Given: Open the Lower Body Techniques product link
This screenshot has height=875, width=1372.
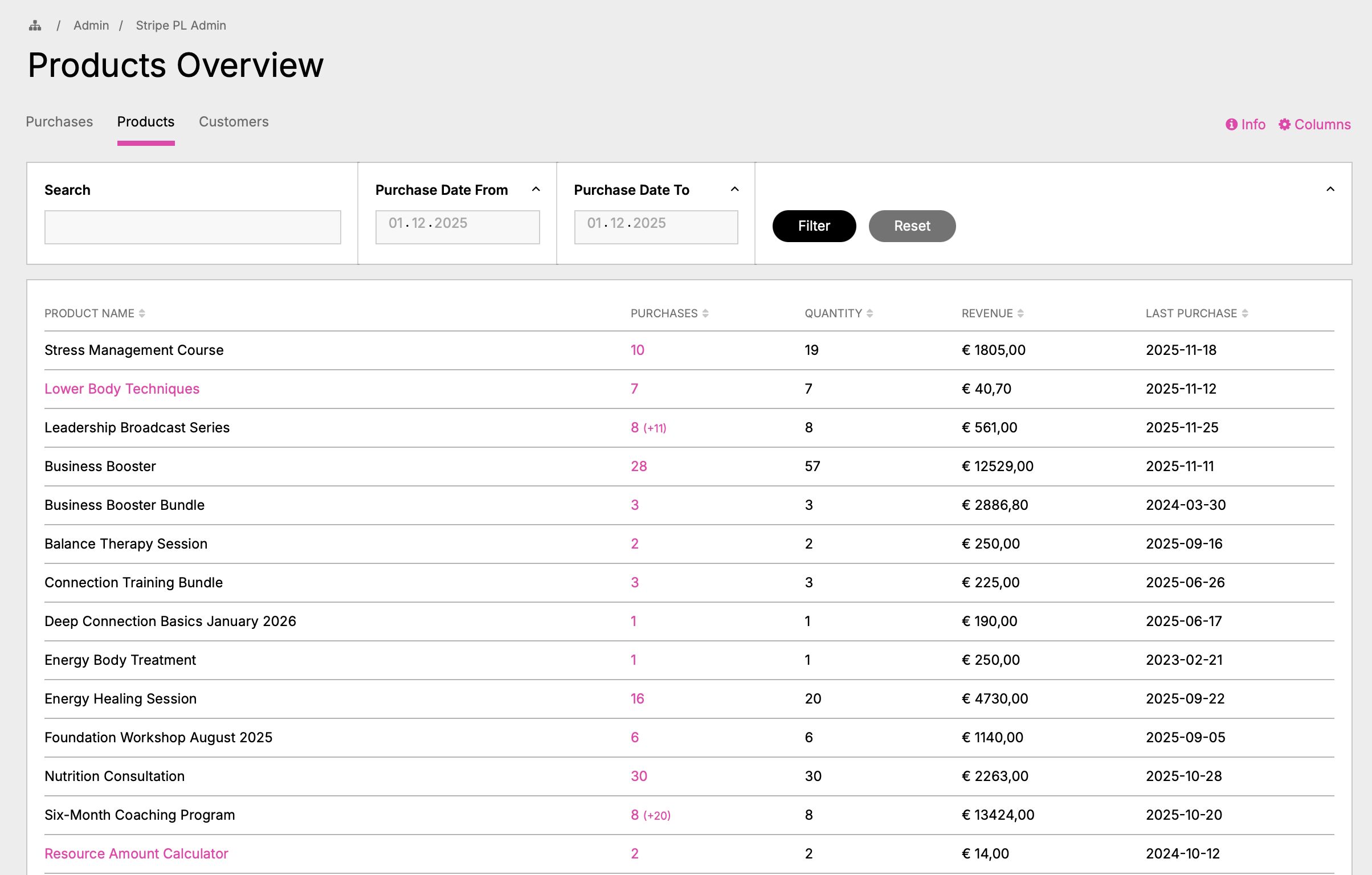Looking at the screenshot, I should (122, 389).
